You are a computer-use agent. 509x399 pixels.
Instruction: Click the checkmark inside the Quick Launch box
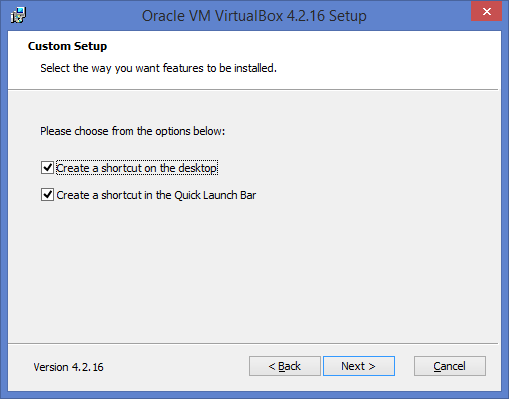point(47,194)
